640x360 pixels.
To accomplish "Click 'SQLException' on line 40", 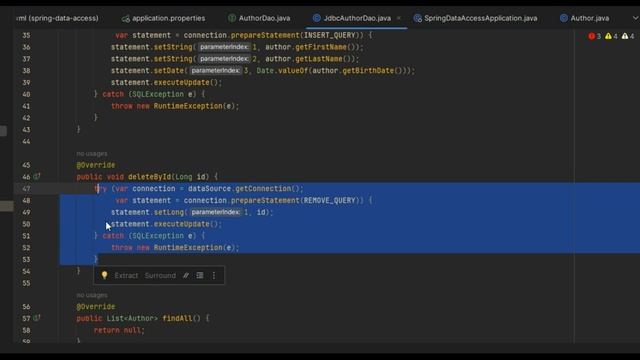I will (x=158, y=94).
